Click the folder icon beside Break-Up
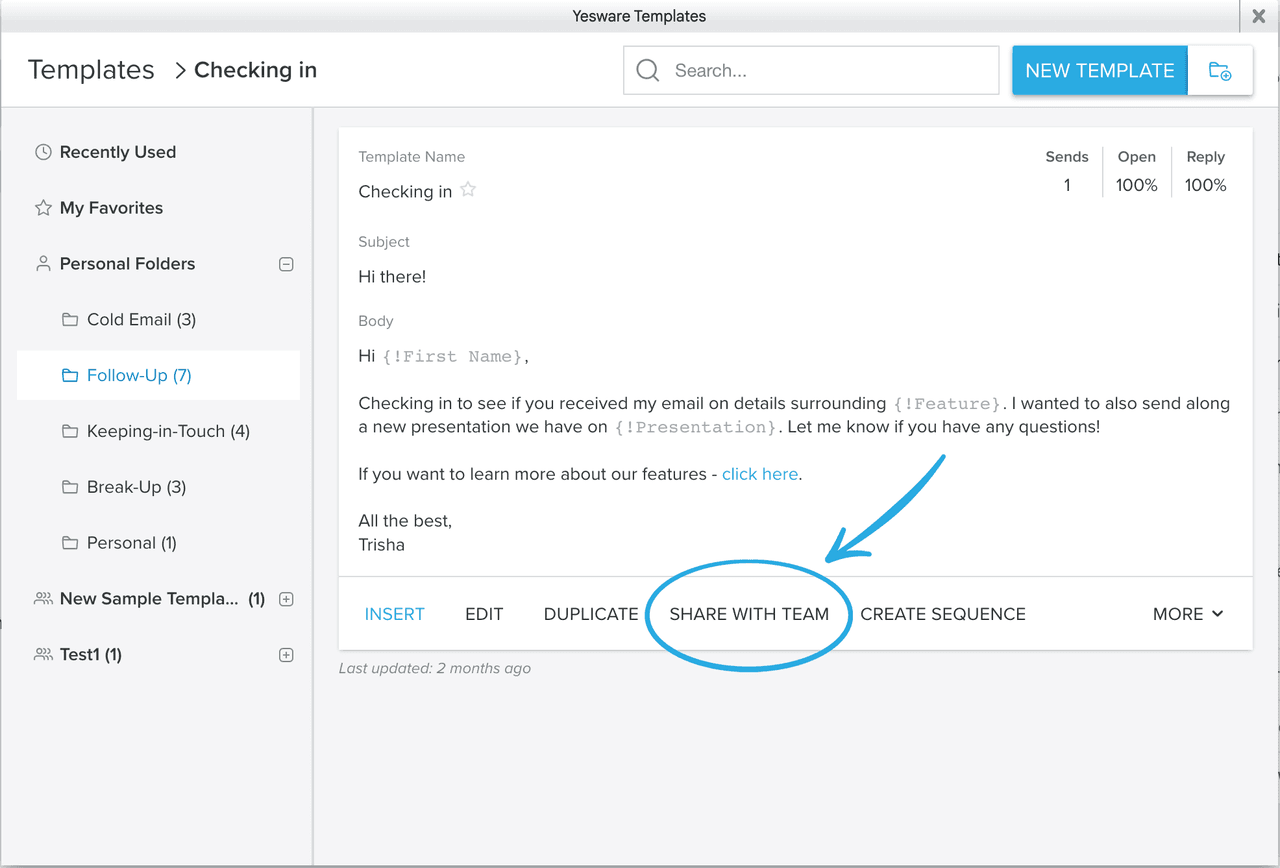This screenshot has width=1280, height=868. click(70, 487)
